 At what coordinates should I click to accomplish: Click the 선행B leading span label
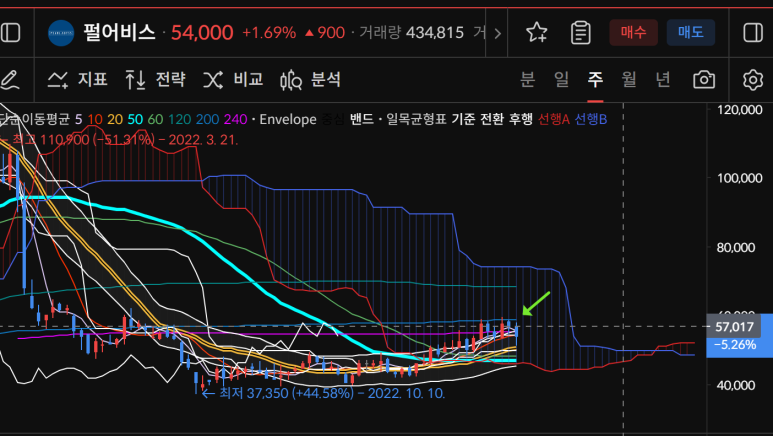[591, 119]
